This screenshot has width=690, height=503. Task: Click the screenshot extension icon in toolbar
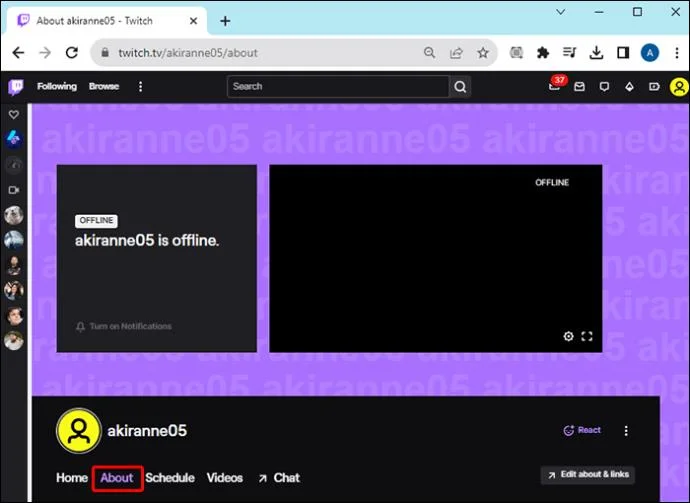516,53
